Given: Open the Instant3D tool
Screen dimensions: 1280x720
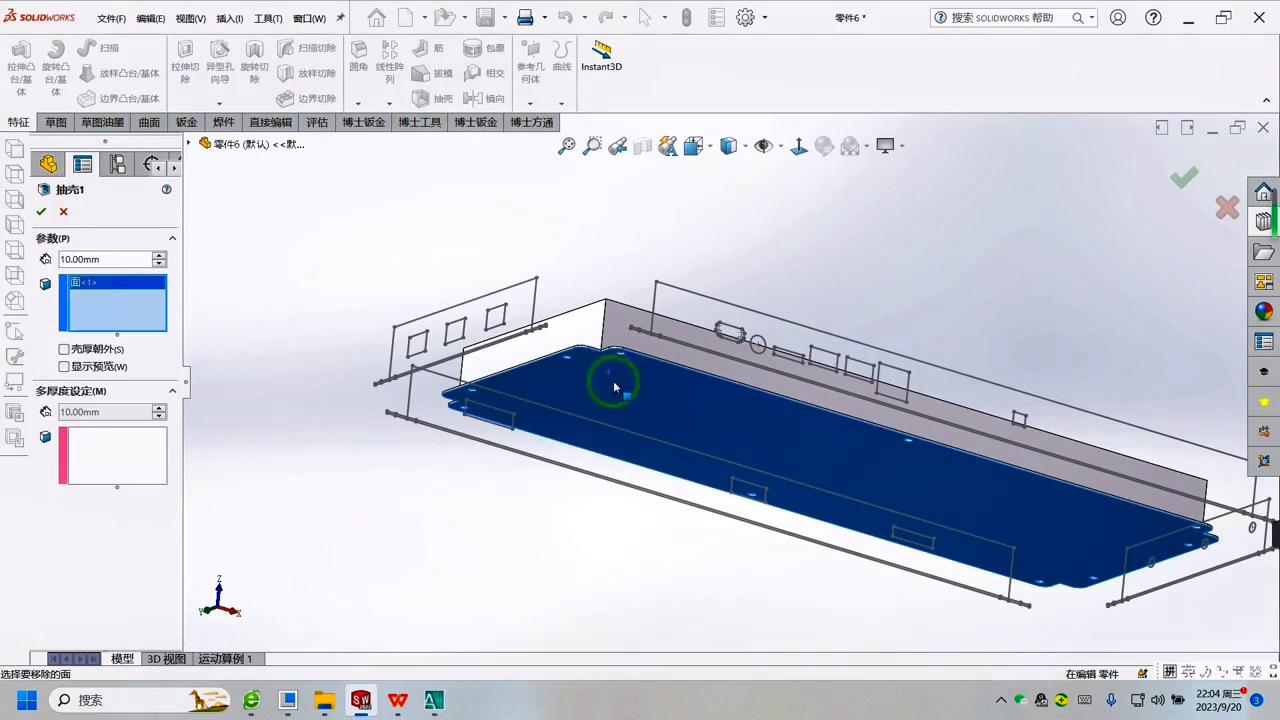Looking at the screenshot, I should [601, 57].
